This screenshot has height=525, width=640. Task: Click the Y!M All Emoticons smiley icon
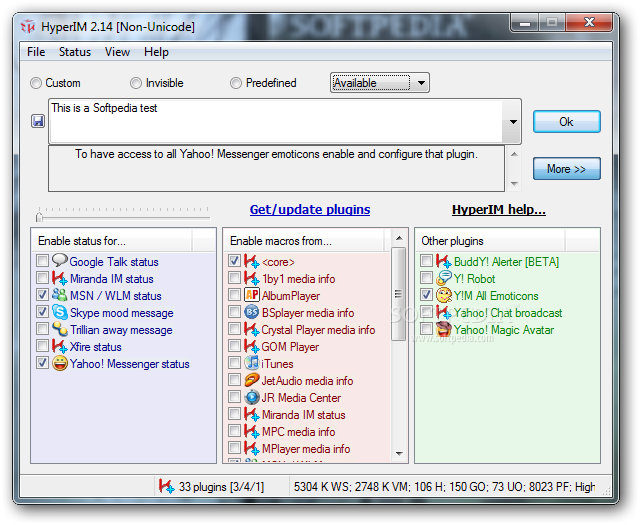coord(443,295)
